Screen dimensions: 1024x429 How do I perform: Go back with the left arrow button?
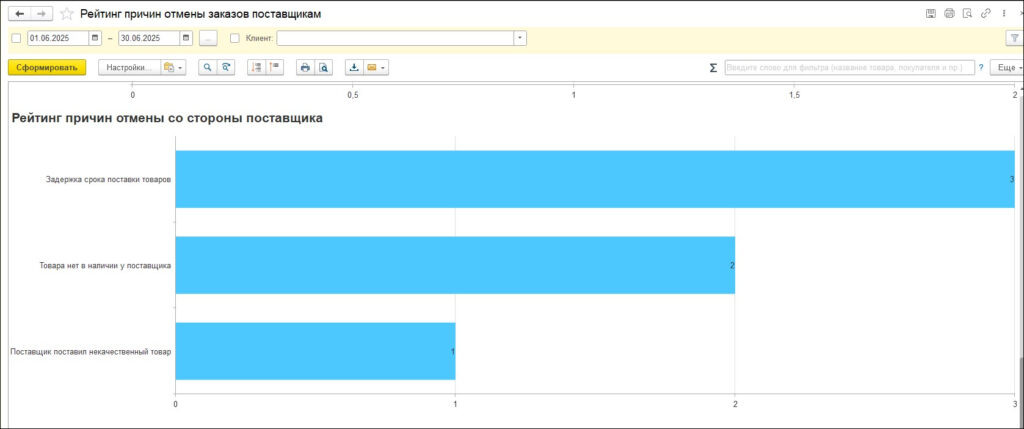coord(19,14)
